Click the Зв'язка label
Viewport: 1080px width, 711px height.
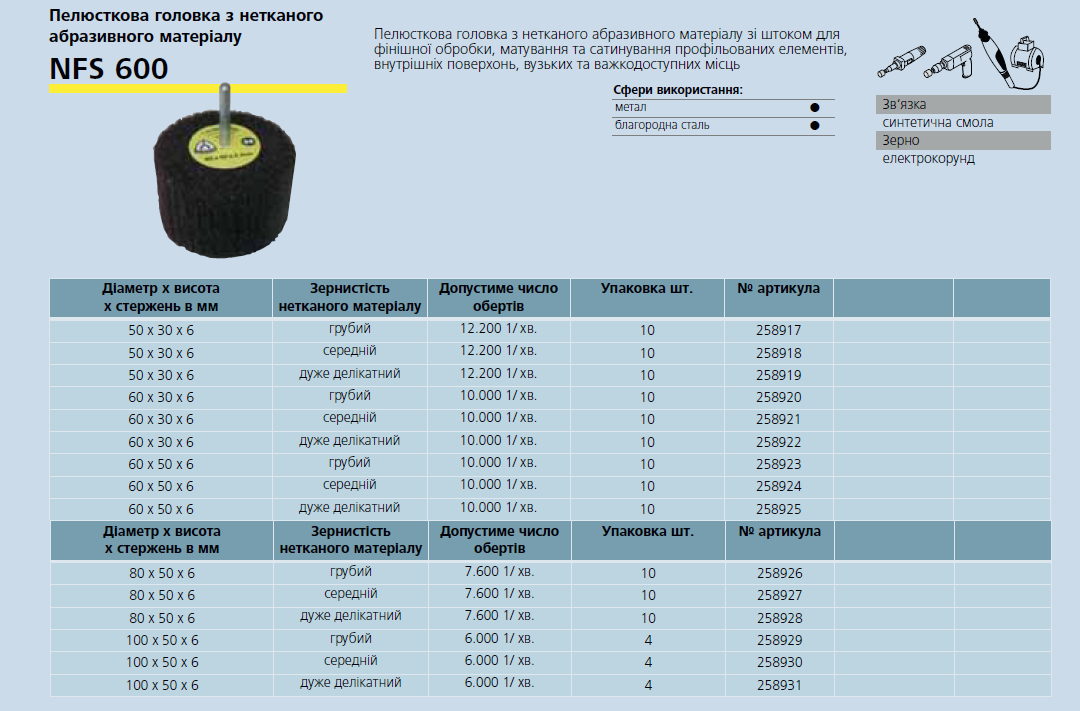(904, 105)
